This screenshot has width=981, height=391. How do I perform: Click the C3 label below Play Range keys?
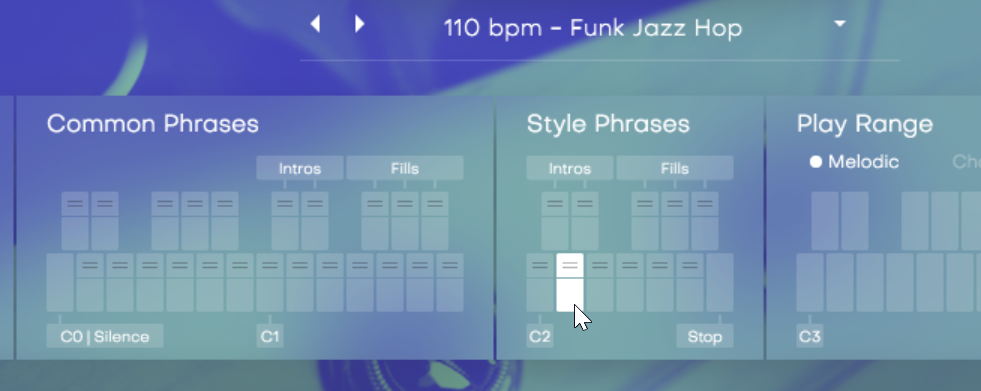tap(810, 337)
